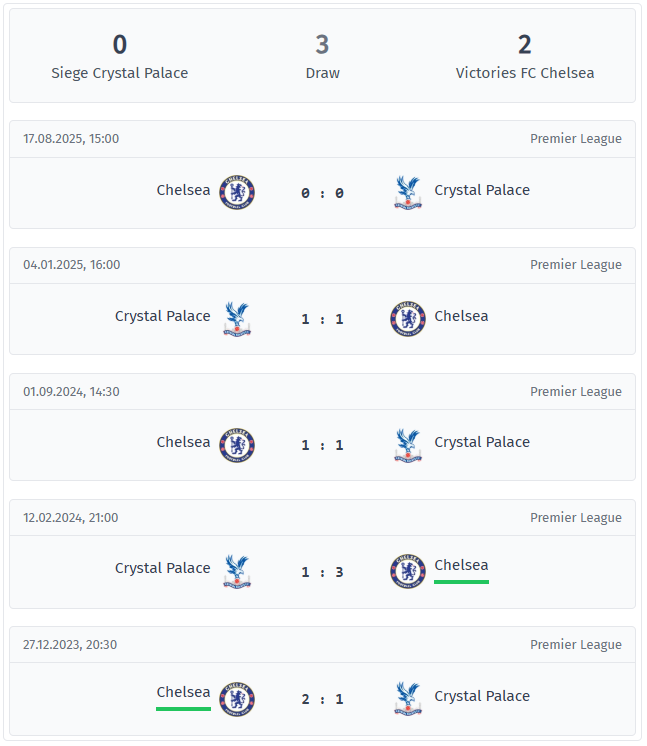Open the 2 : 1 match score
This screenshot has width=647, height=746.
coord(322,699)
